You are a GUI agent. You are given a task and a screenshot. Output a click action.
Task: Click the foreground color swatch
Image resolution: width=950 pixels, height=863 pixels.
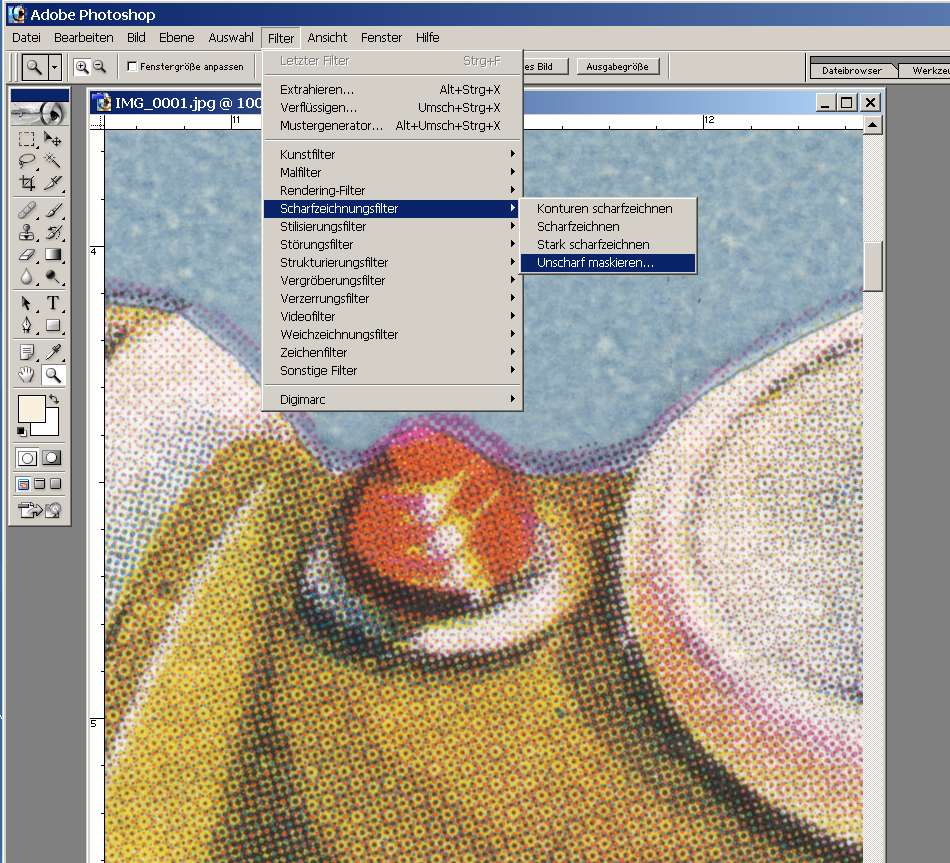[x=32, y=408]
